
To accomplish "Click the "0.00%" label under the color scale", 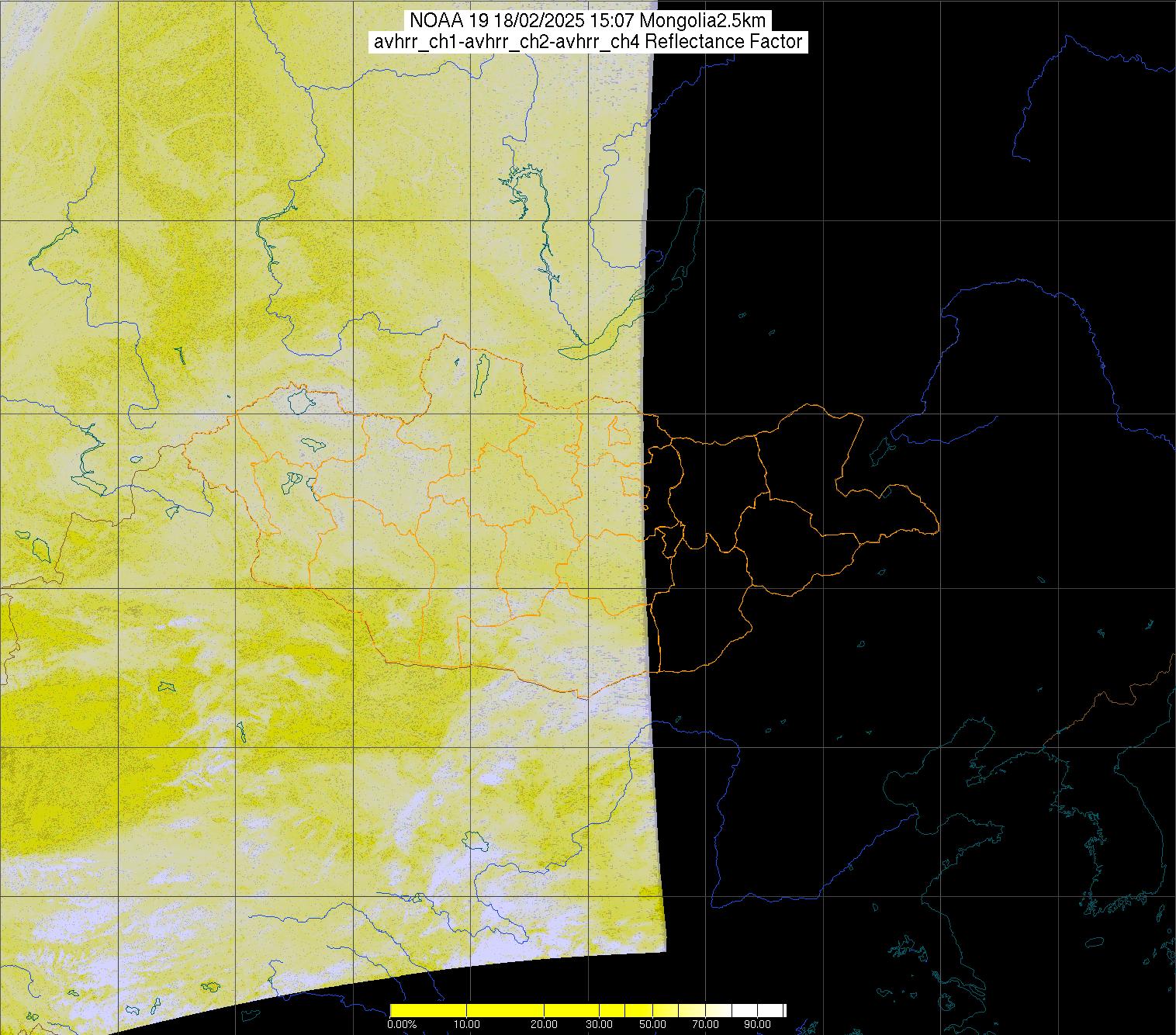I will [402, 1025].
